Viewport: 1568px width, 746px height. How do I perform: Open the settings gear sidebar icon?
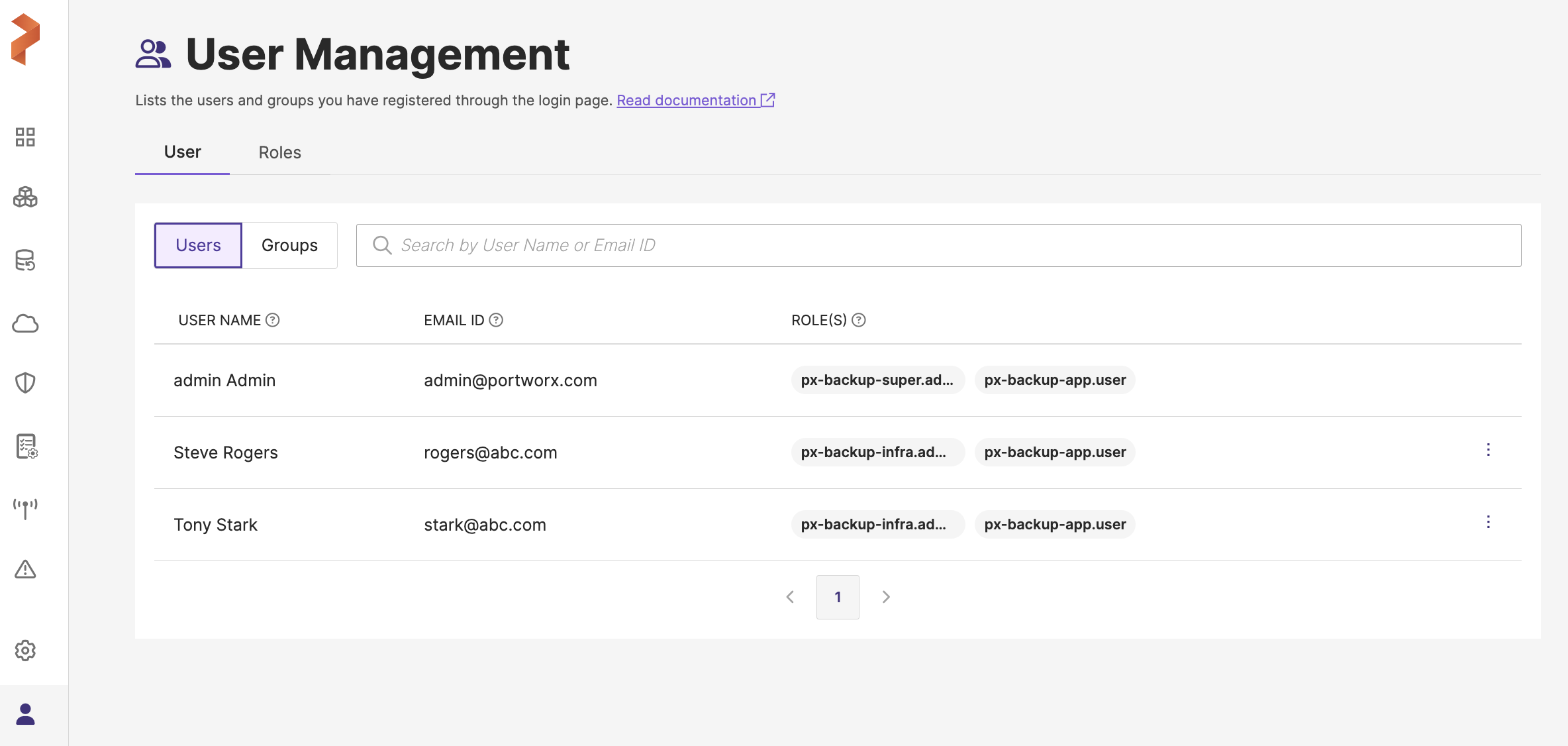pos(25,651)
